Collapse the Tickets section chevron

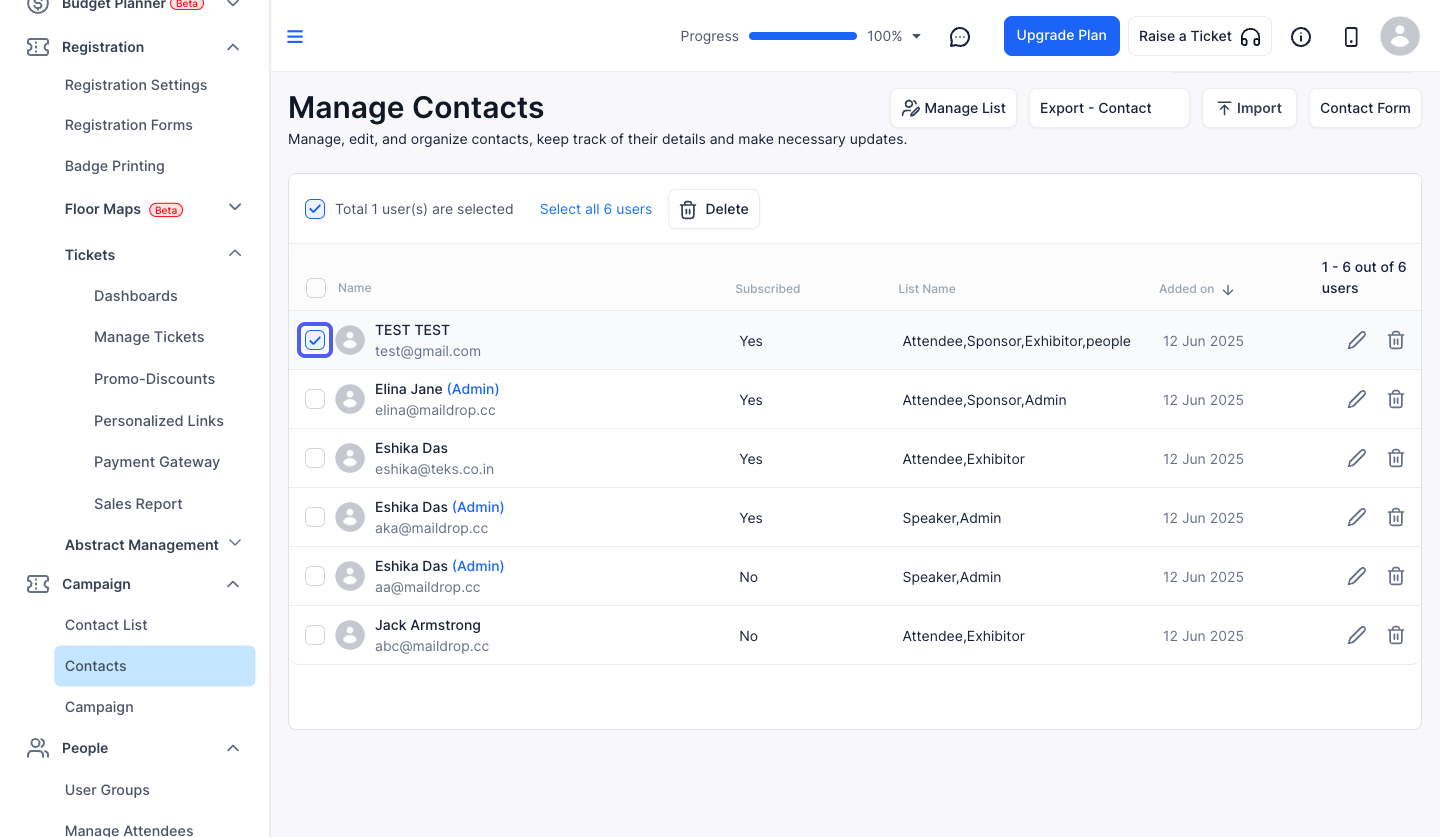point(235,254)
